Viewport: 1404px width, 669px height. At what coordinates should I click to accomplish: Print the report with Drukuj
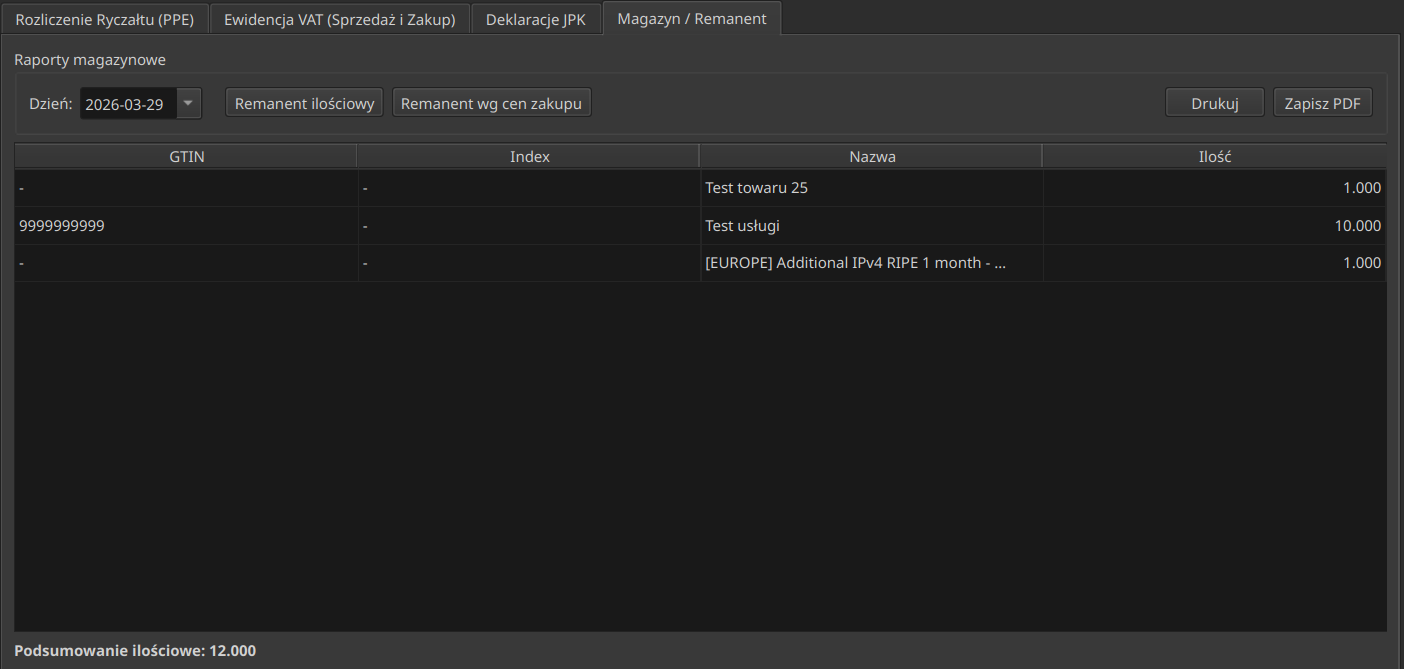click(x=1215, y=104)
